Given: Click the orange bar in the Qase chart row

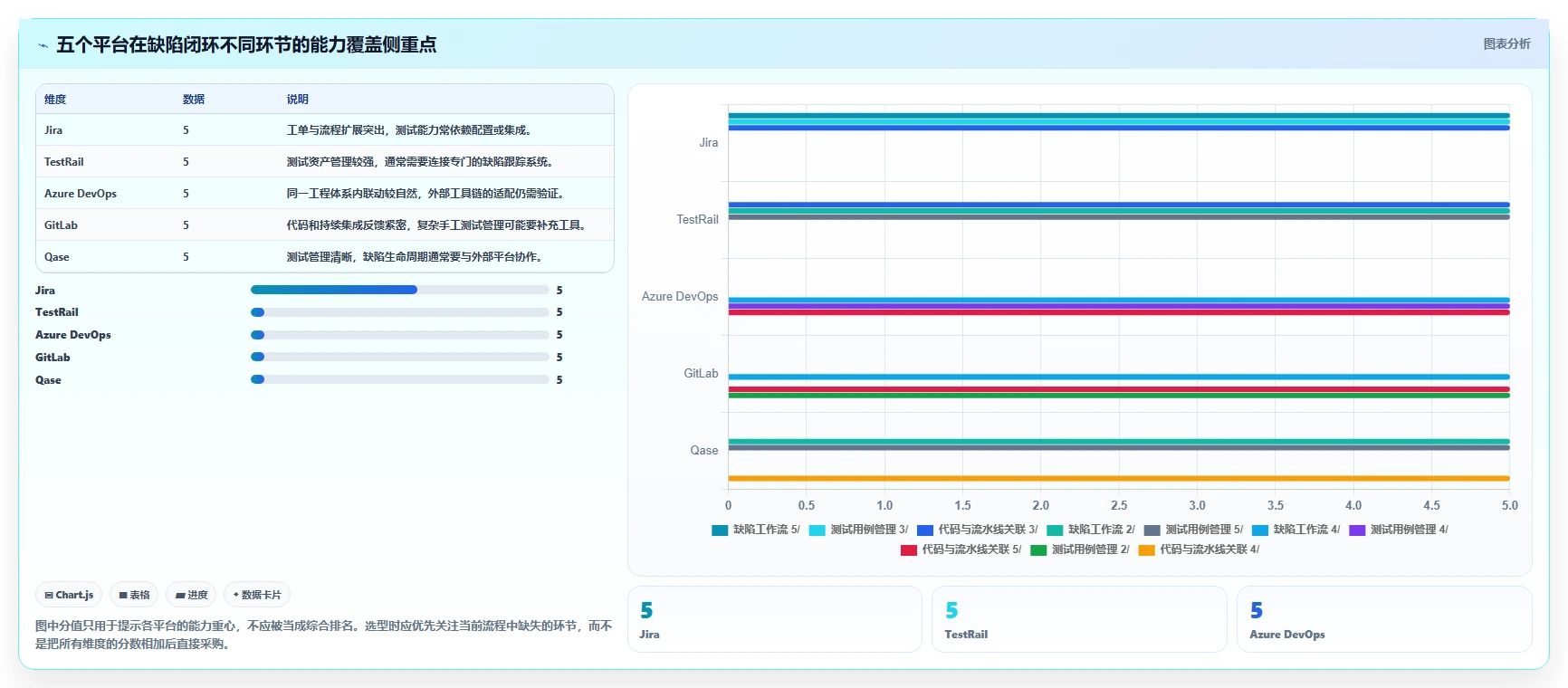Looking at the screenshot, I should pyautogui.click(x=1119, y=478).
